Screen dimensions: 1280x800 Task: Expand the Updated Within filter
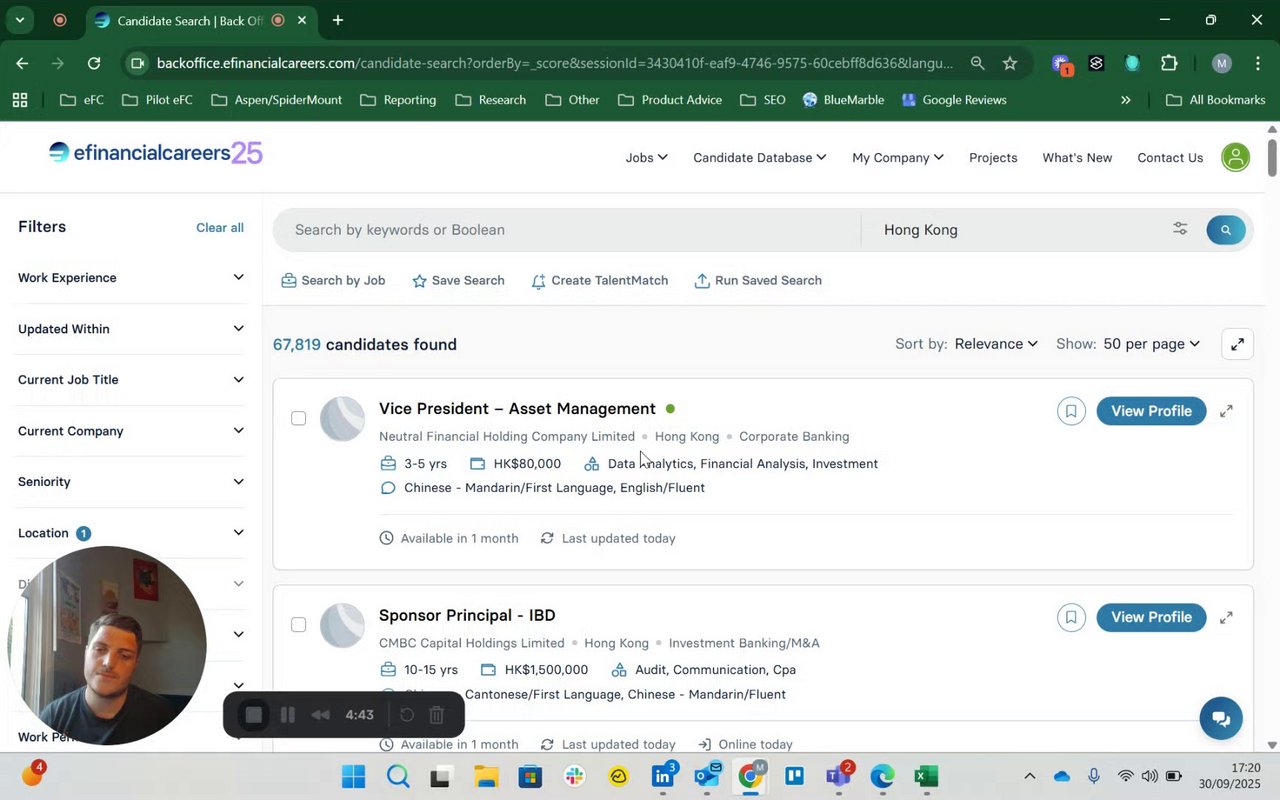[131, 329]
